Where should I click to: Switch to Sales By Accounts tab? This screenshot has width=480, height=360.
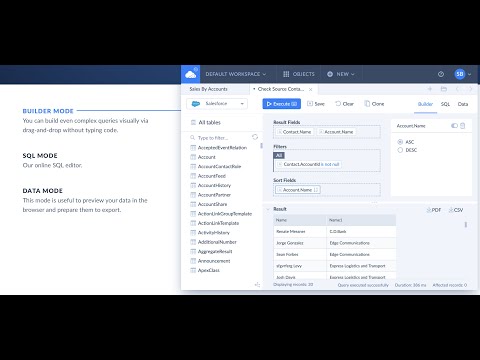[209, 89]
